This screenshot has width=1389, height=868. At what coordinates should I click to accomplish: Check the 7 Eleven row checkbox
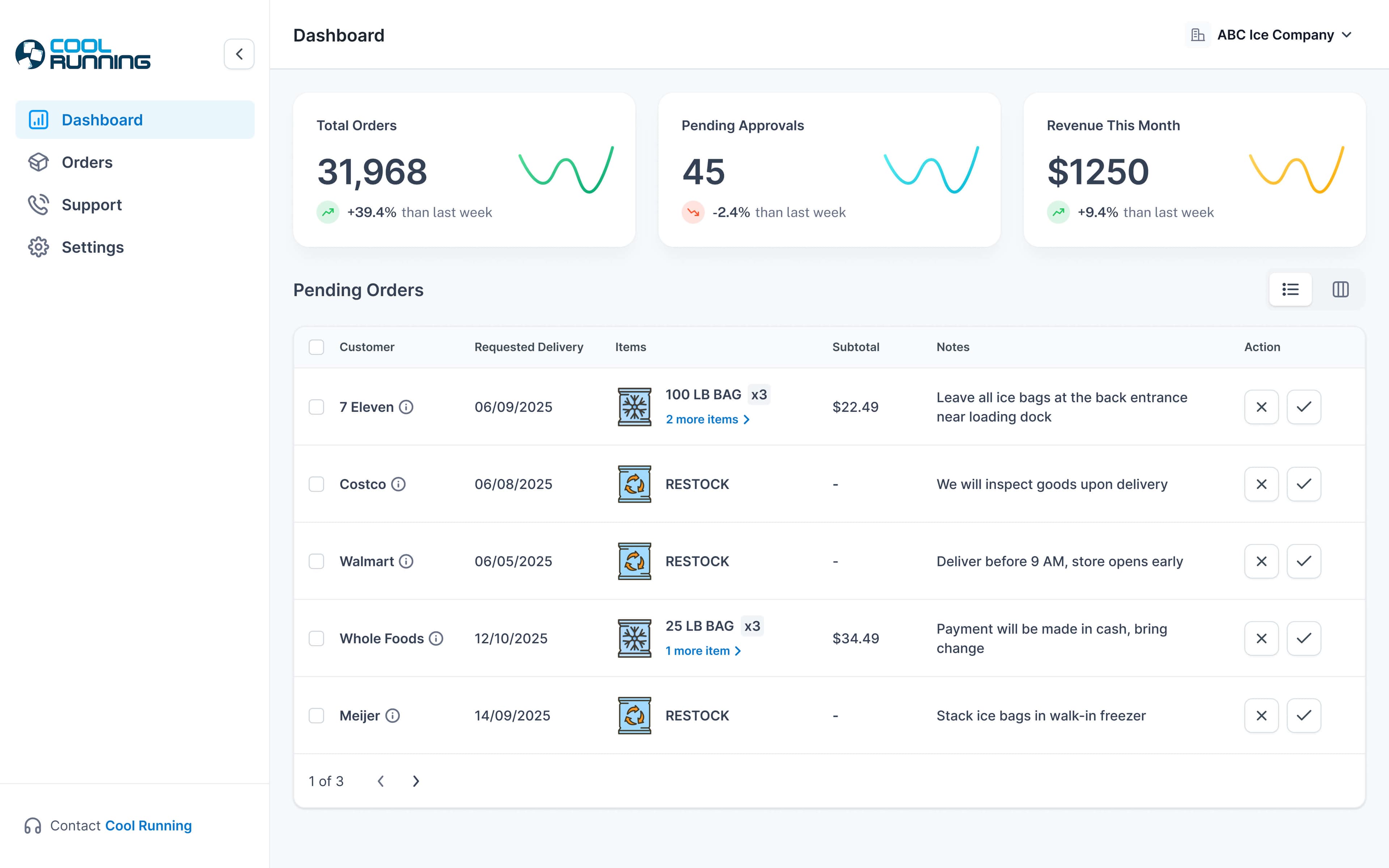316,407
